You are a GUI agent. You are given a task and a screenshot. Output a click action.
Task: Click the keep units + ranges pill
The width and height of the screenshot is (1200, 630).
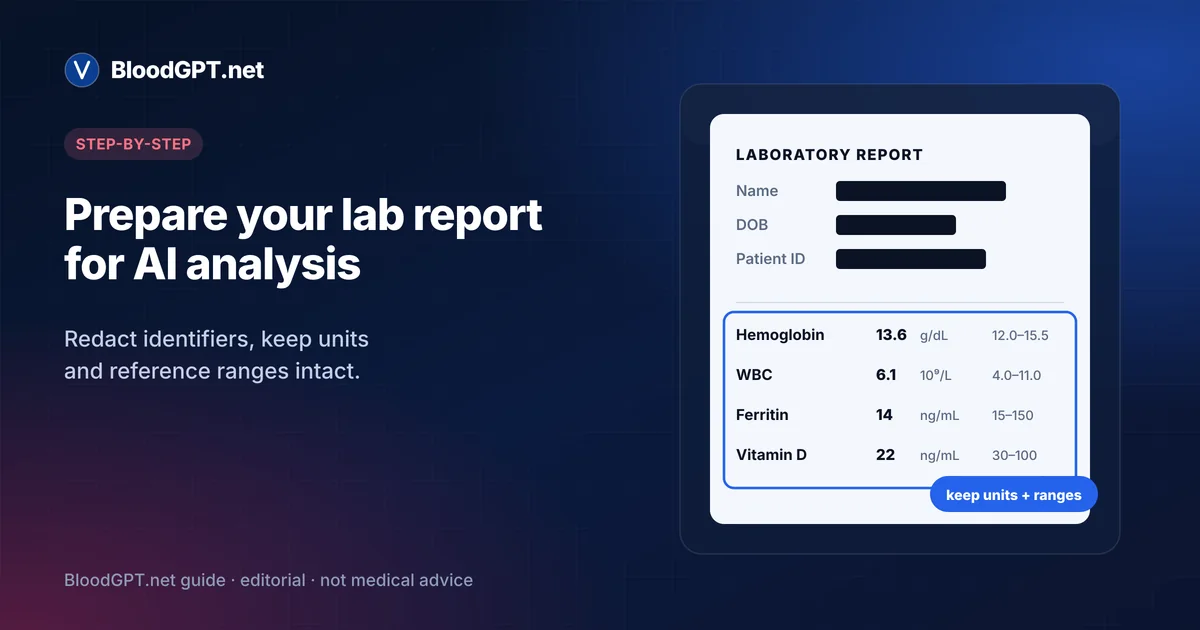point(1013,495)
